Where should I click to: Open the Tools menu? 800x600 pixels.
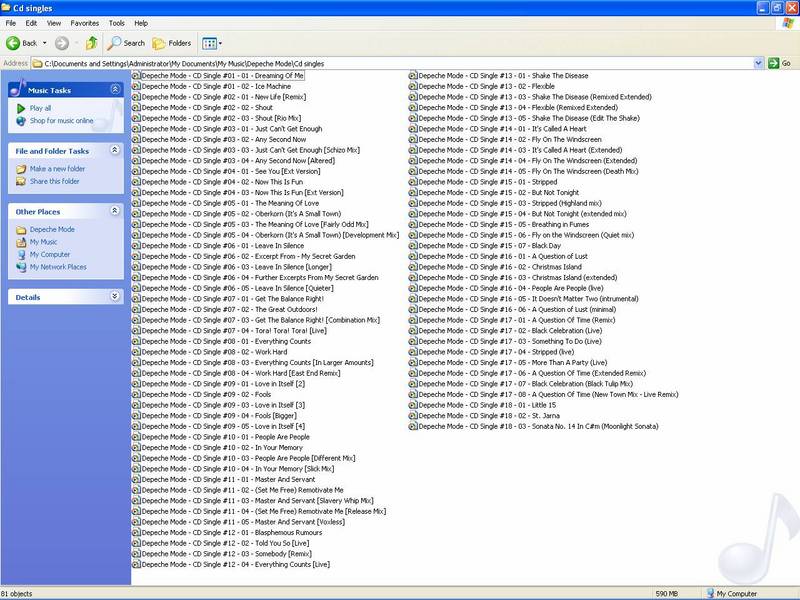[116, 23]
